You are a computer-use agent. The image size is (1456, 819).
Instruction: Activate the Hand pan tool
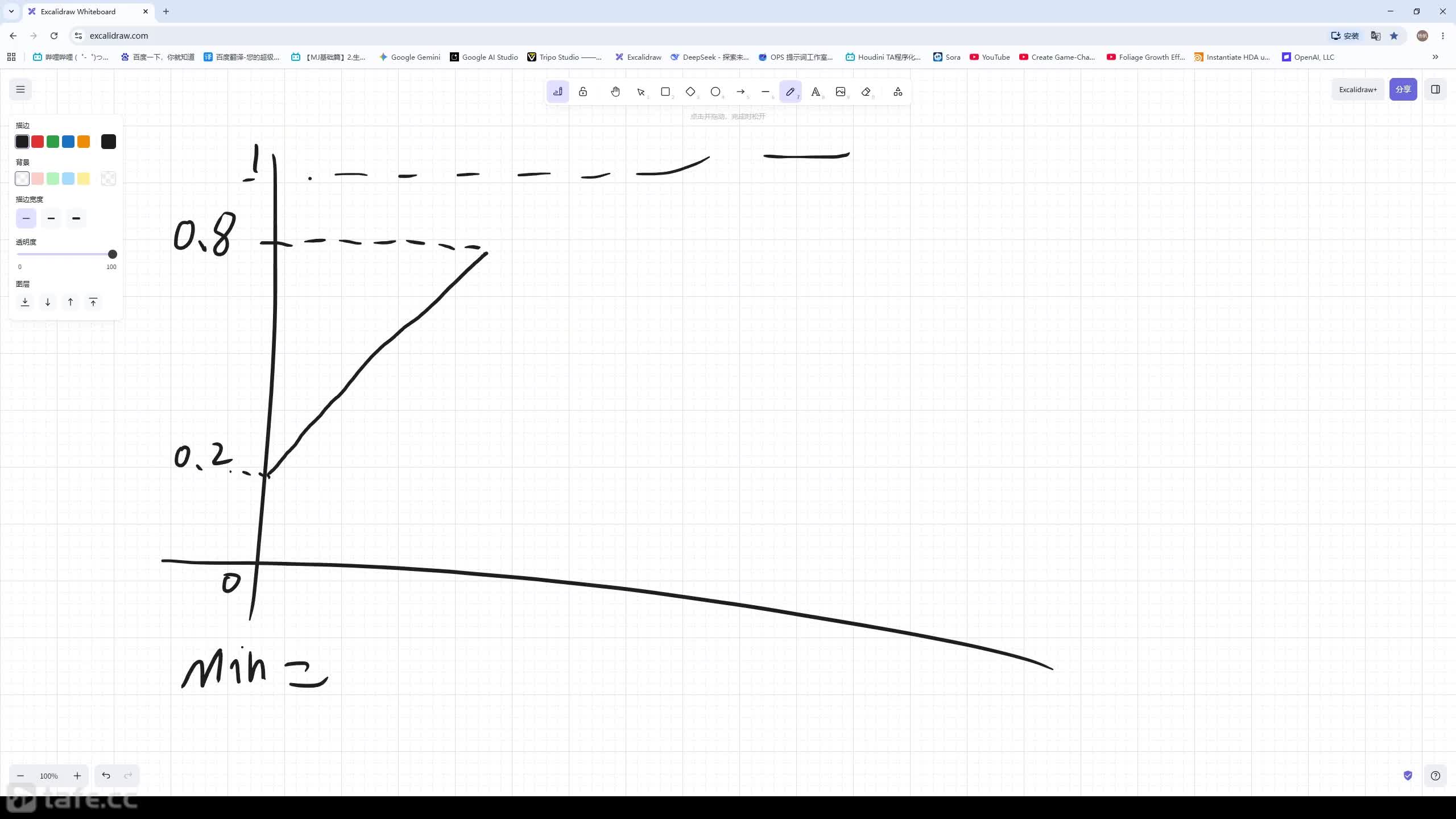615,92
